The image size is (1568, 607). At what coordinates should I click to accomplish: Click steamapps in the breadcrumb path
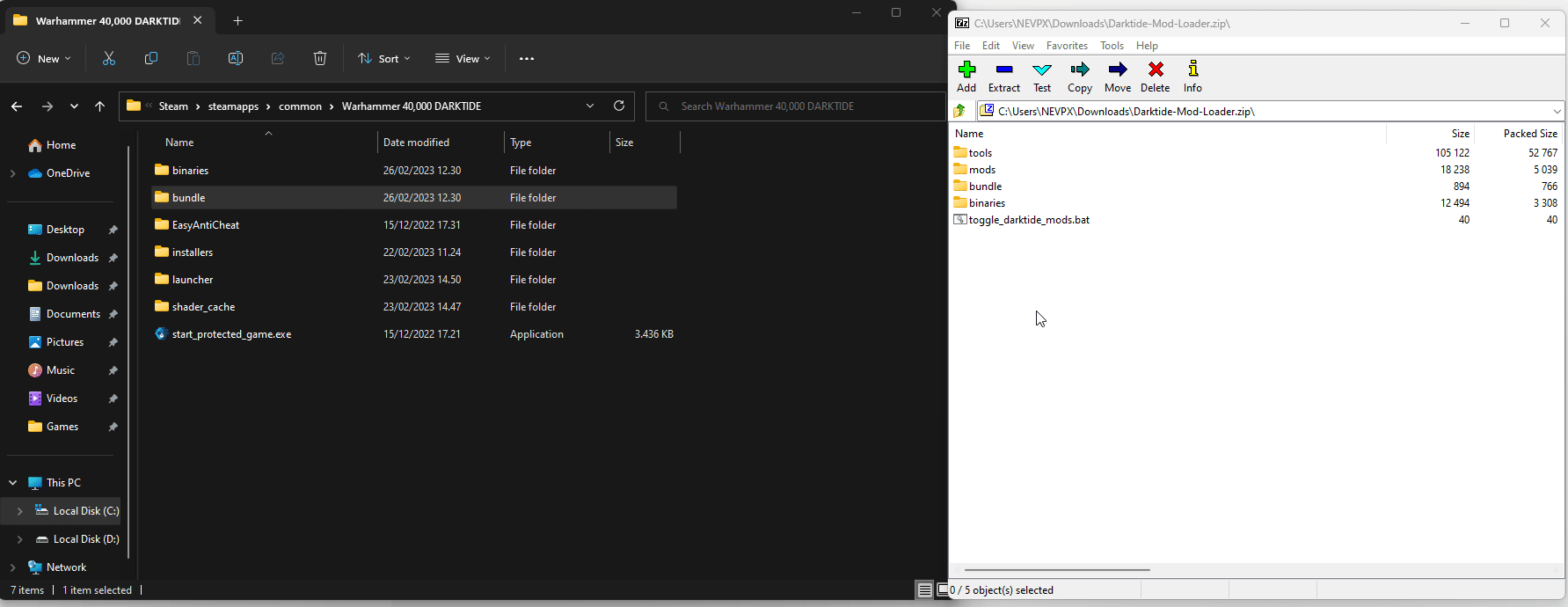(233, 106)
